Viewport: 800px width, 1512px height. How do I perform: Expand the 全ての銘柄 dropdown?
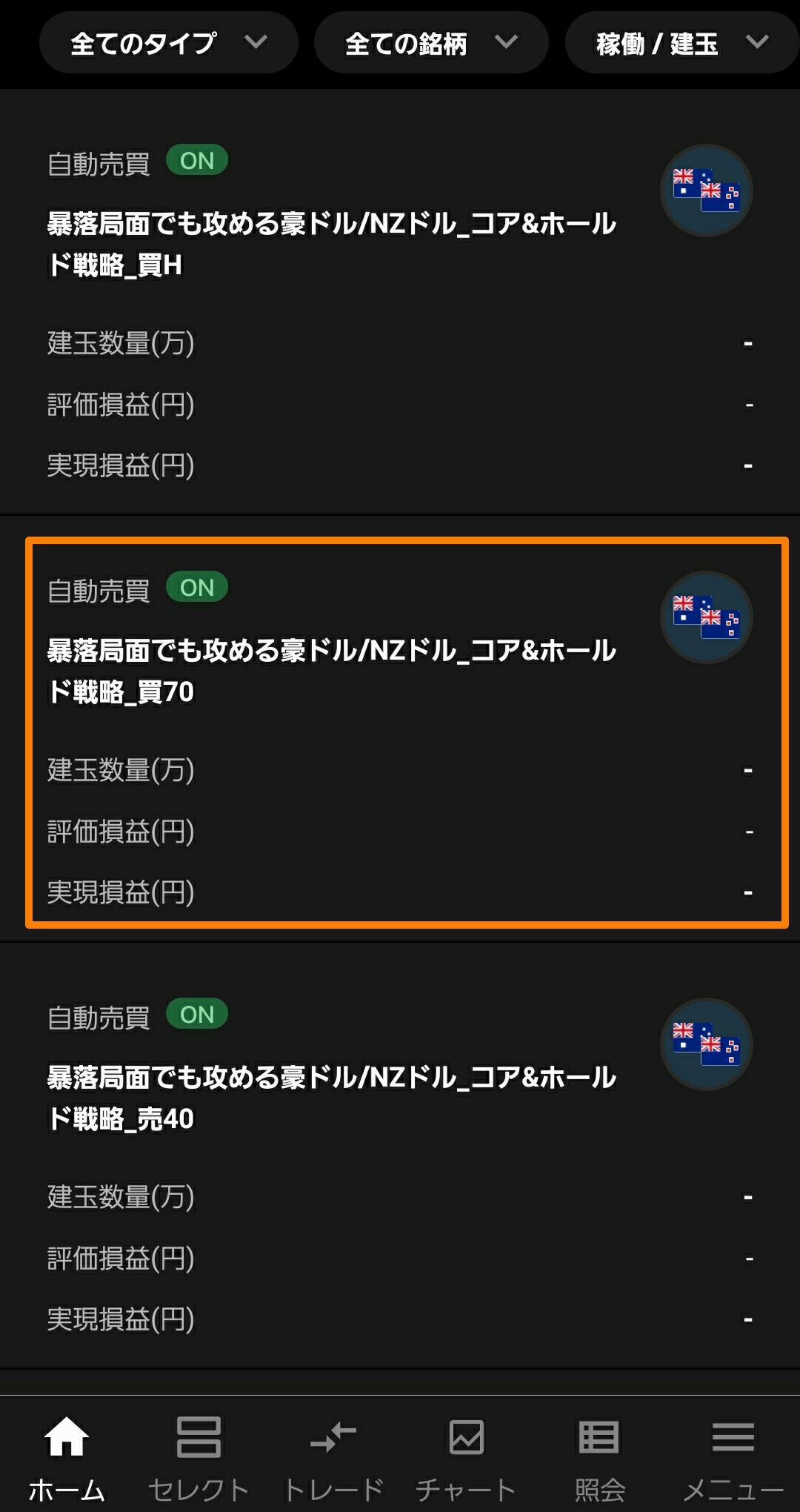tap(431, 43)
